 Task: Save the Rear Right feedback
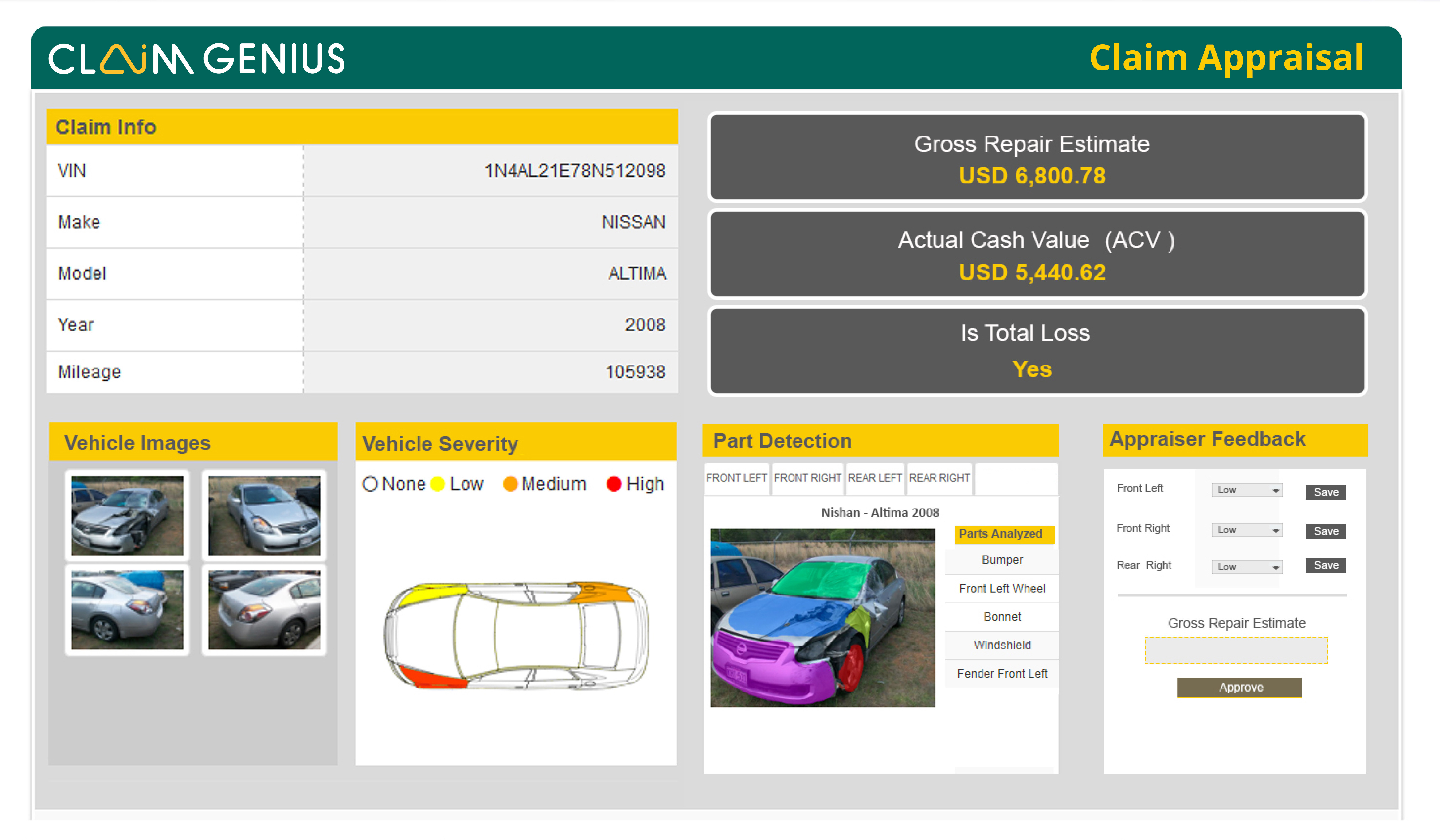pos(1326,565)
